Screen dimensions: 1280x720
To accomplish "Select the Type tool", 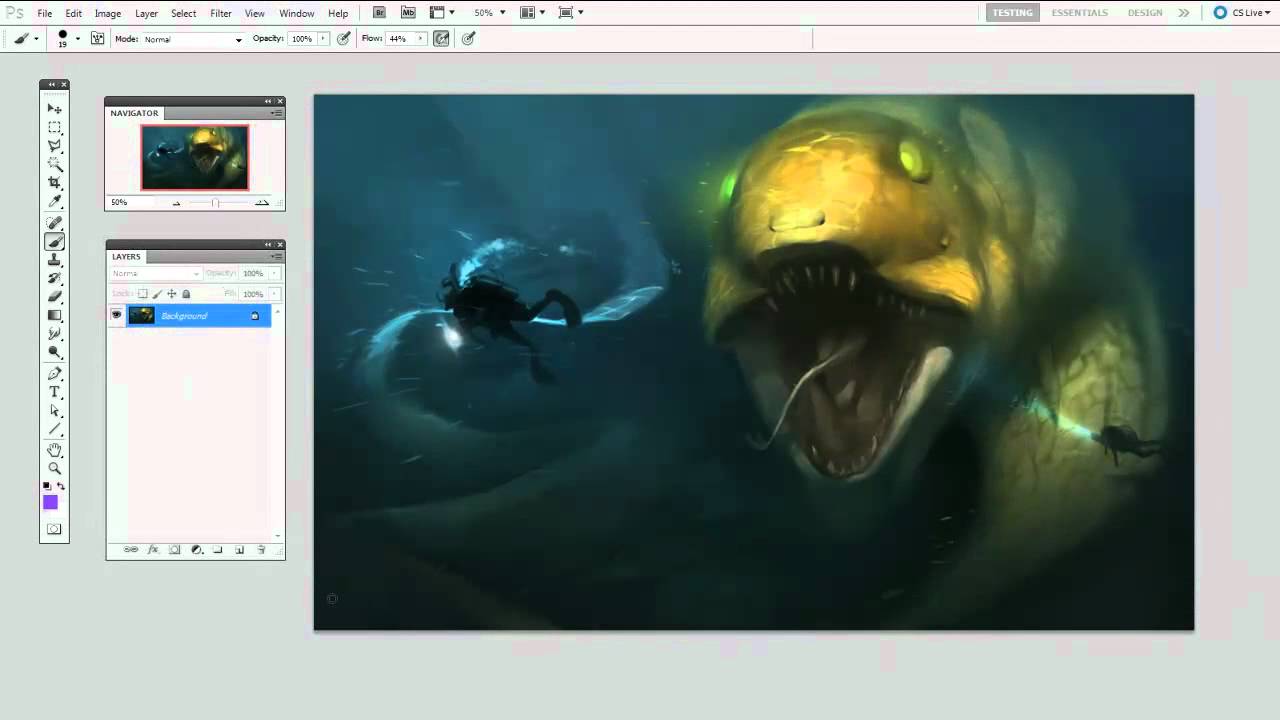I will click(55, 392).
